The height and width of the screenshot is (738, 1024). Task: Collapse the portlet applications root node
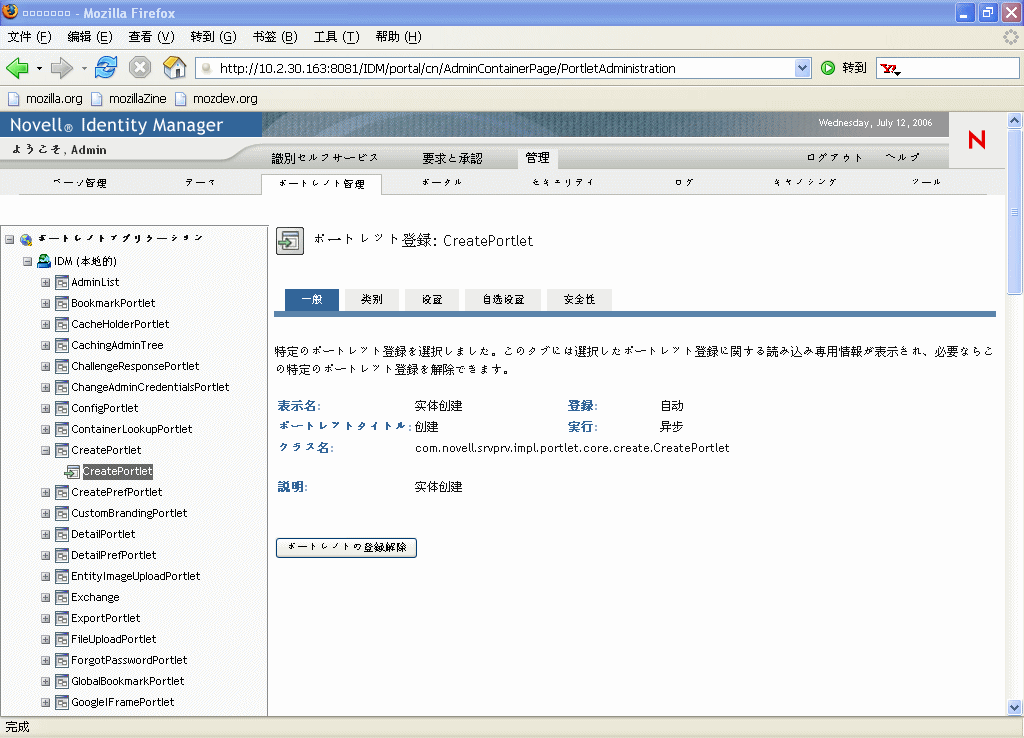click(x=10, y=240)
